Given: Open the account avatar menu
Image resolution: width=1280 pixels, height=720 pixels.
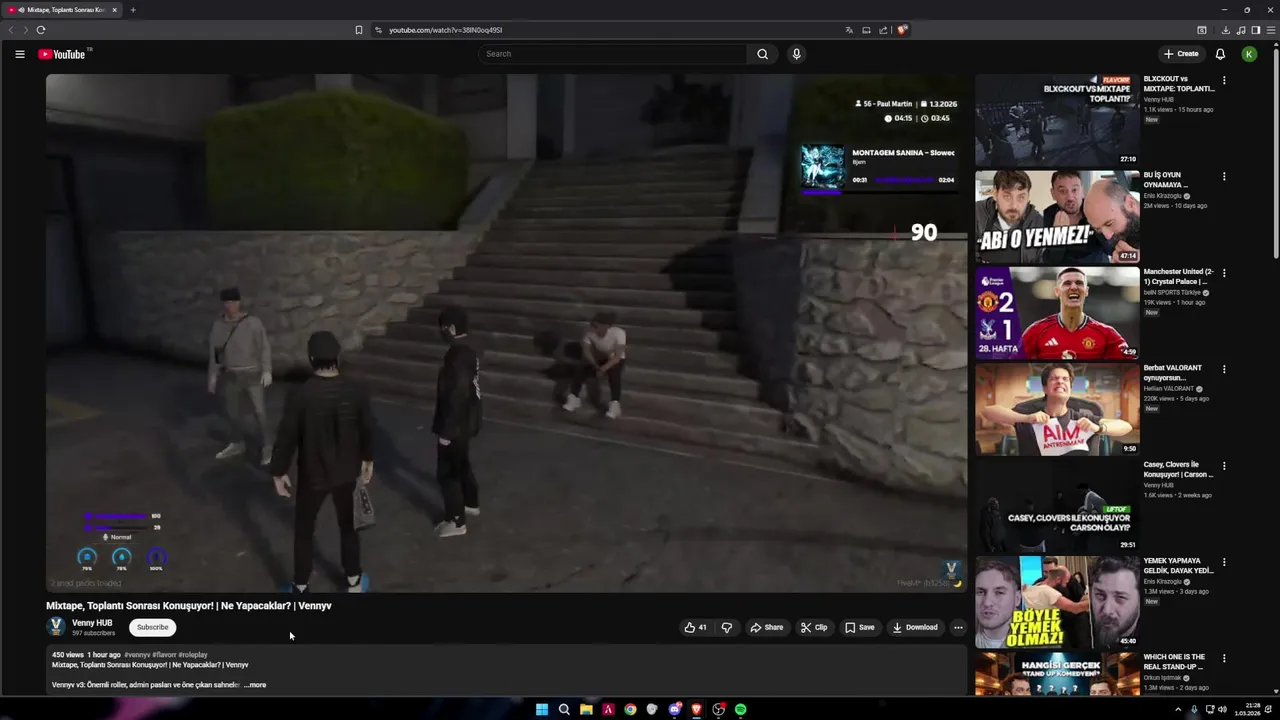Looking at the screenshot, I should (1249, 54).
